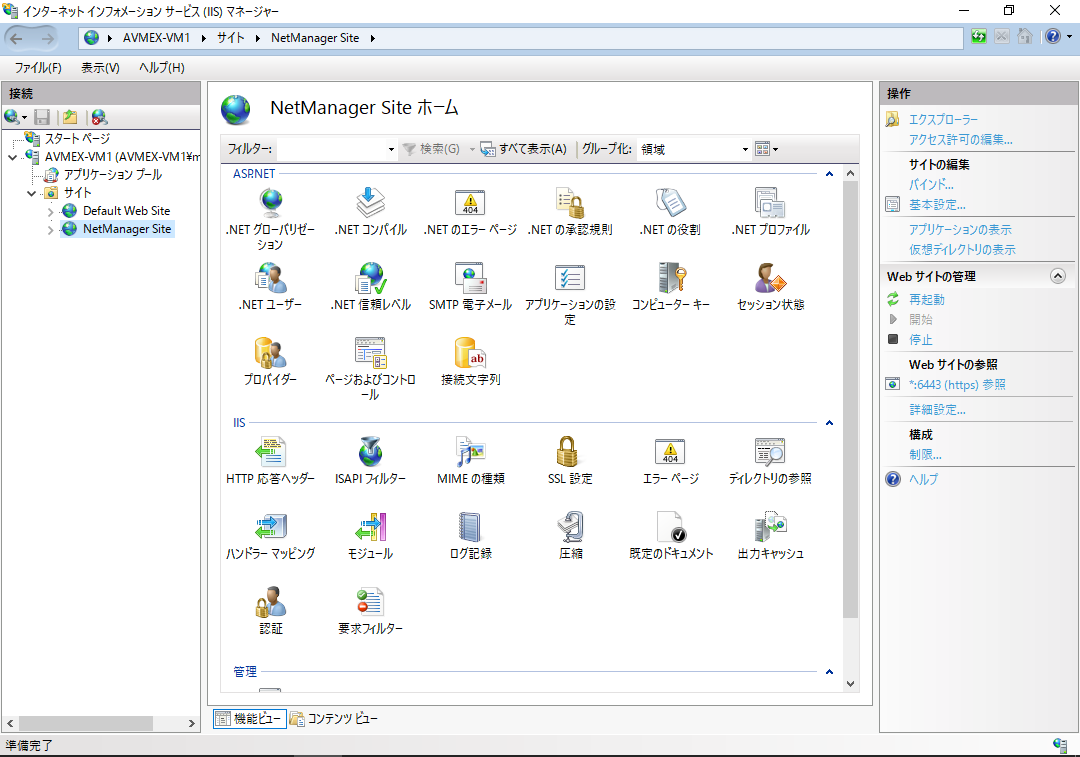Open the ファイル(F) menu
This screenshot has width=1080, height=757.
point(38,68)
